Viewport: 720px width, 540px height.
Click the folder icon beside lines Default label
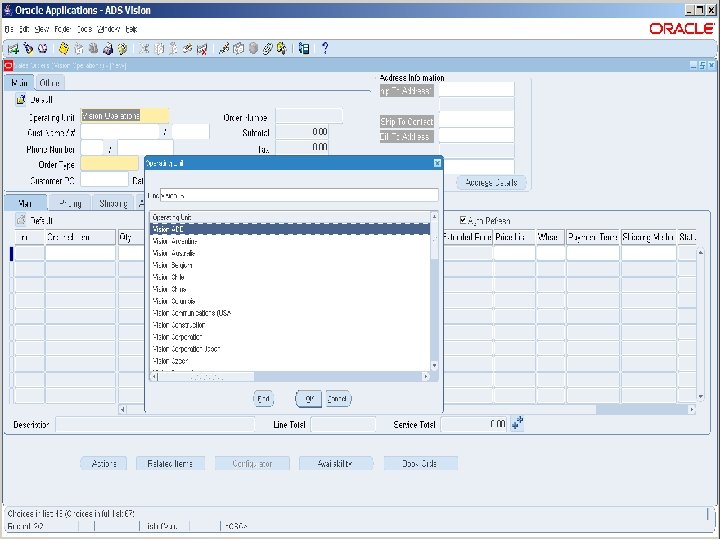click(x=21, y=220)
